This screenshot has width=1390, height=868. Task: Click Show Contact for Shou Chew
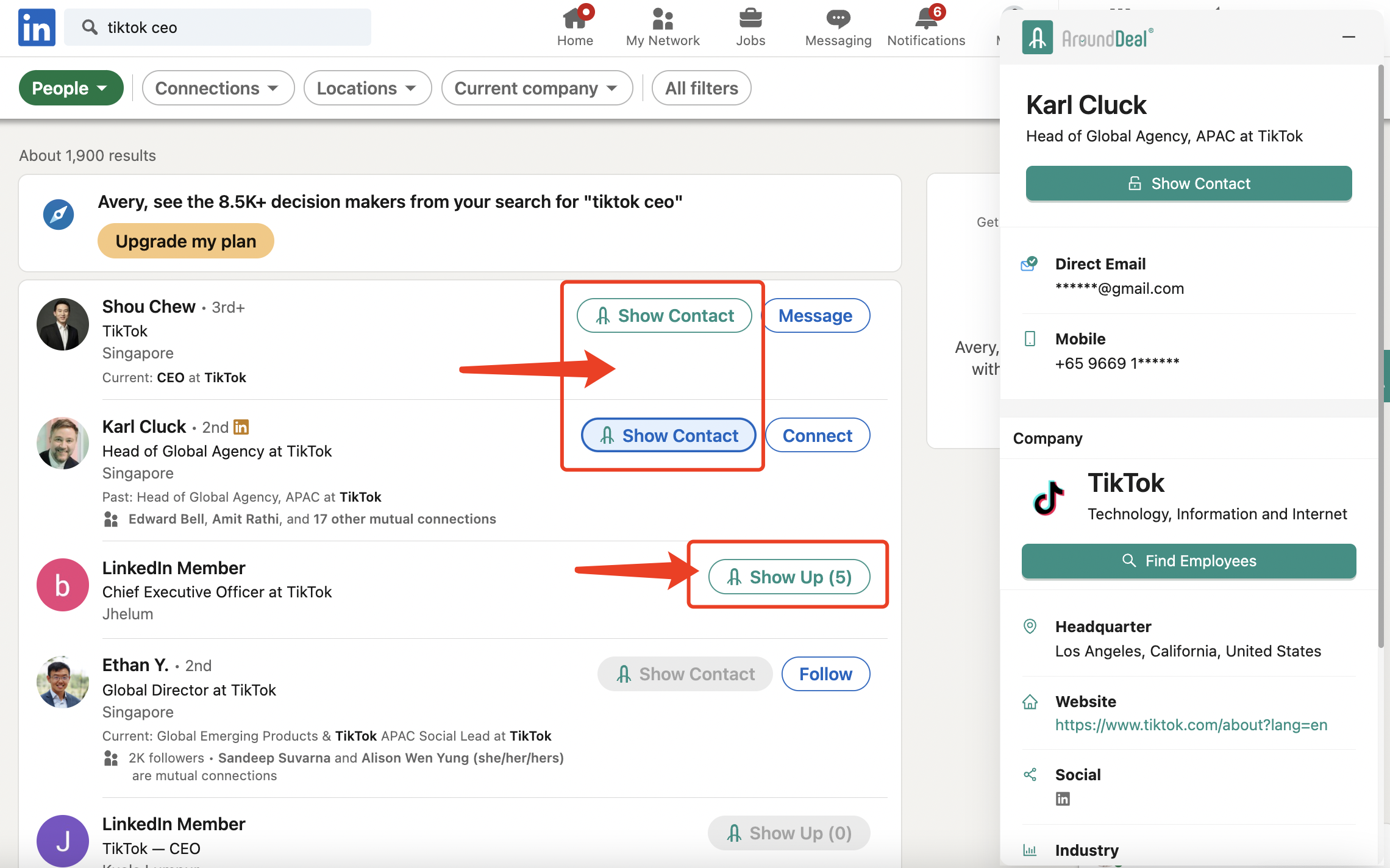point(664,316)
